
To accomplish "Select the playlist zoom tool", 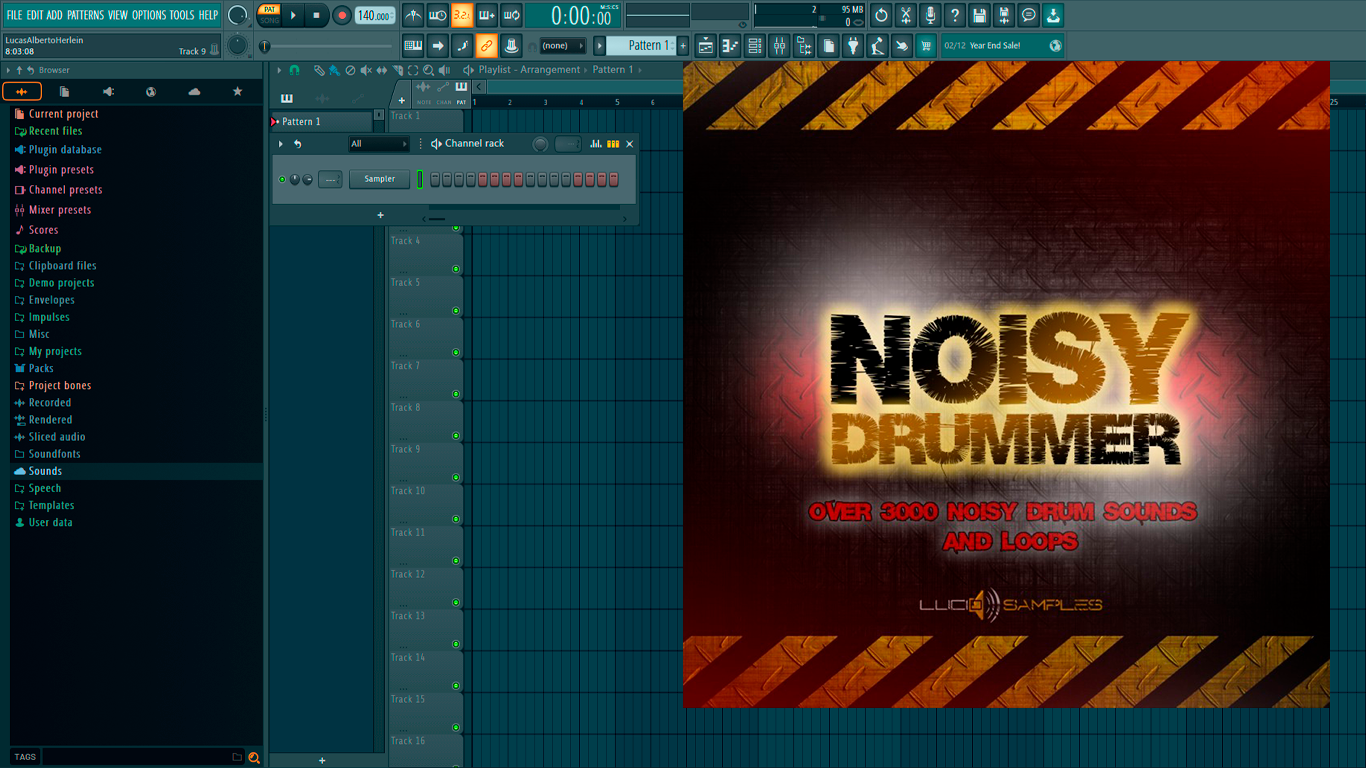I will pyautogui.click(x=428, y=70).
